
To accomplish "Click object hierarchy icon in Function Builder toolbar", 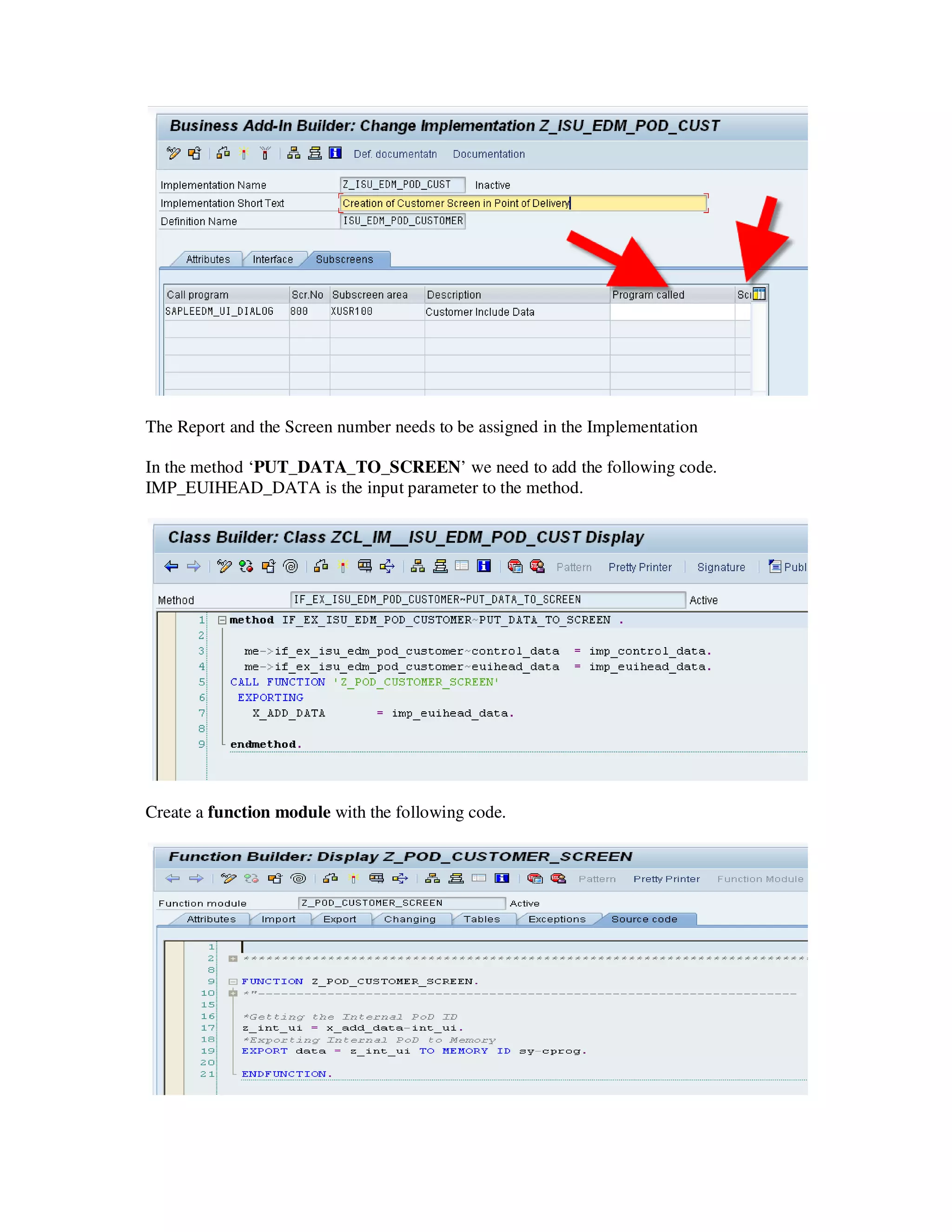I will tap(433, 878).
